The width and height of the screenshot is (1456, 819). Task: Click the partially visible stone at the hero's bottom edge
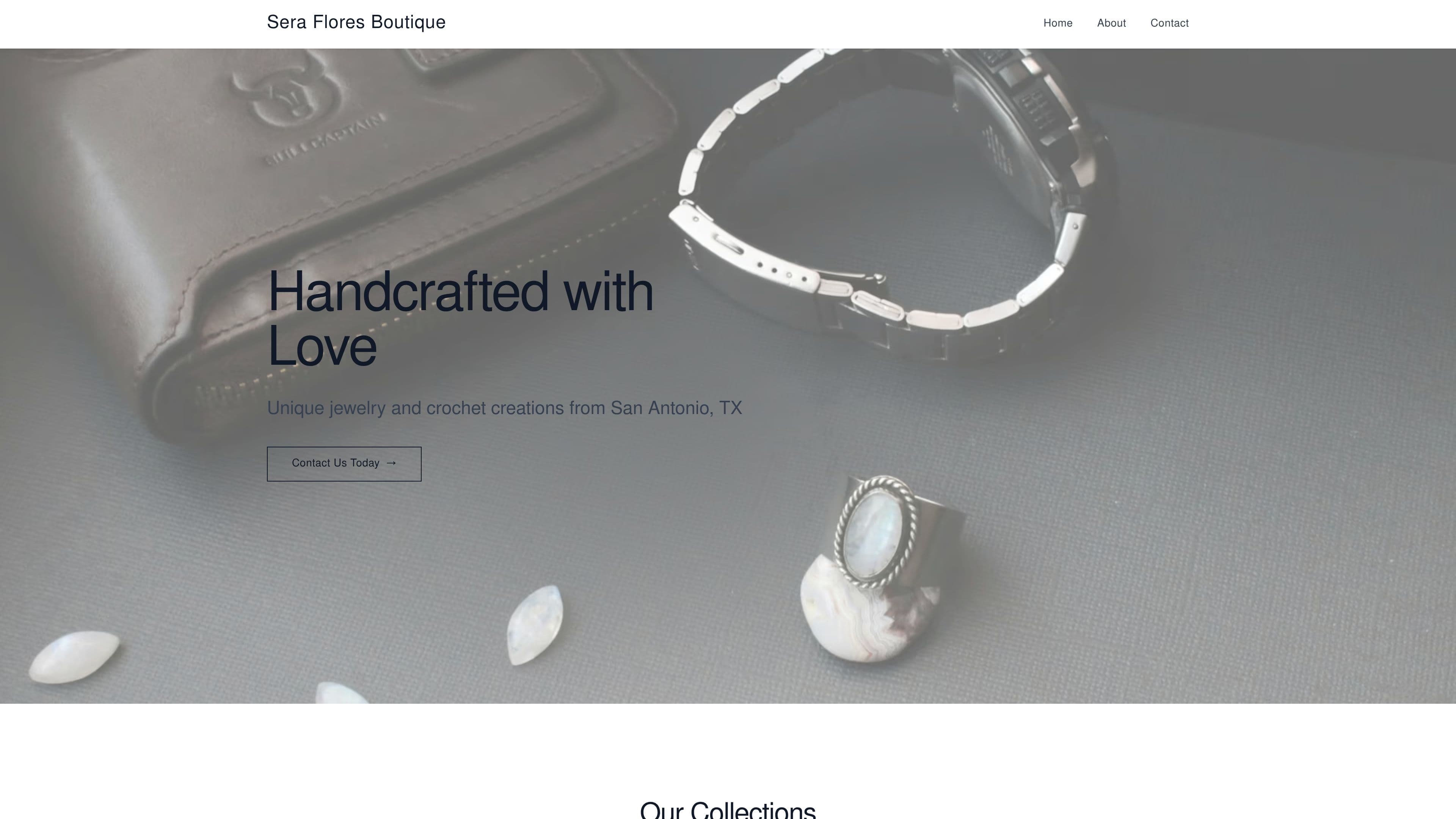(x=342, y=693)
